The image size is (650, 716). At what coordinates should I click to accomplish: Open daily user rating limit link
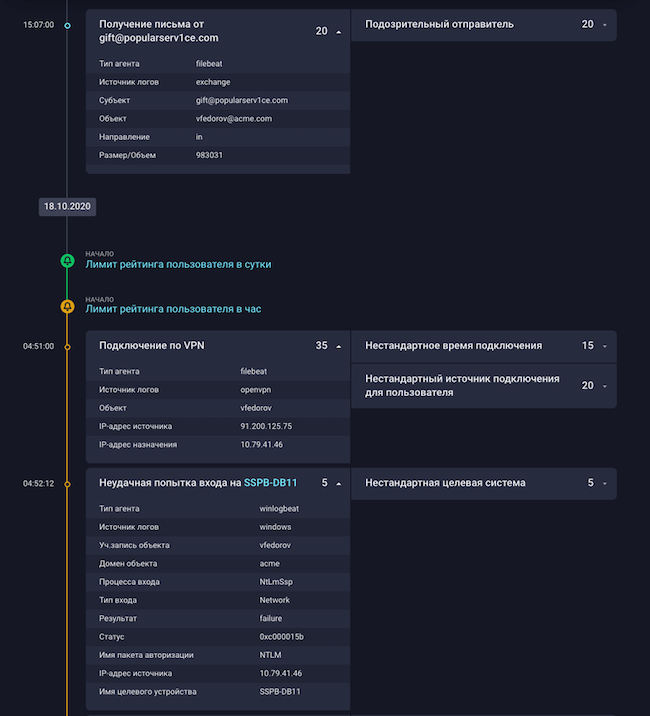pyautogui.click(x=178, y=264)
